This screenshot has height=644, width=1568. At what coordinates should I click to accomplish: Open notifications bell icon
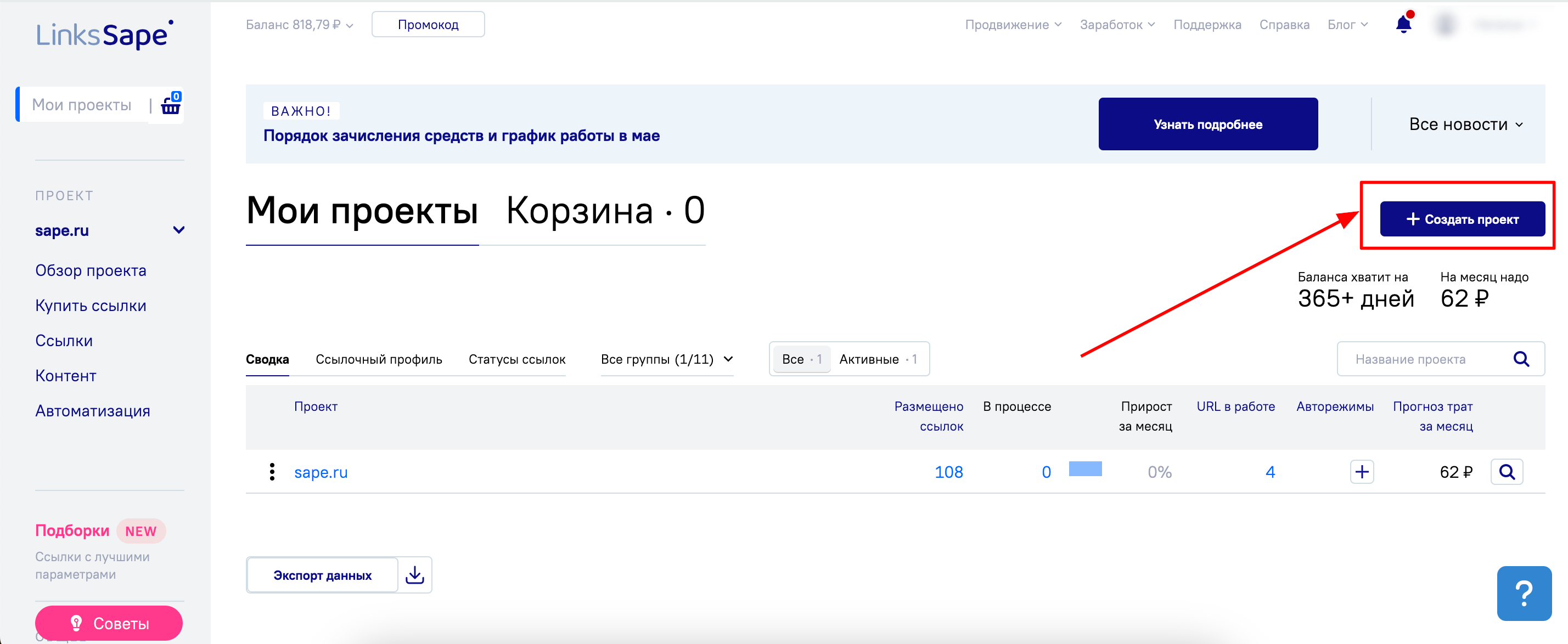pyautogui.click(x=1404, y=23)
